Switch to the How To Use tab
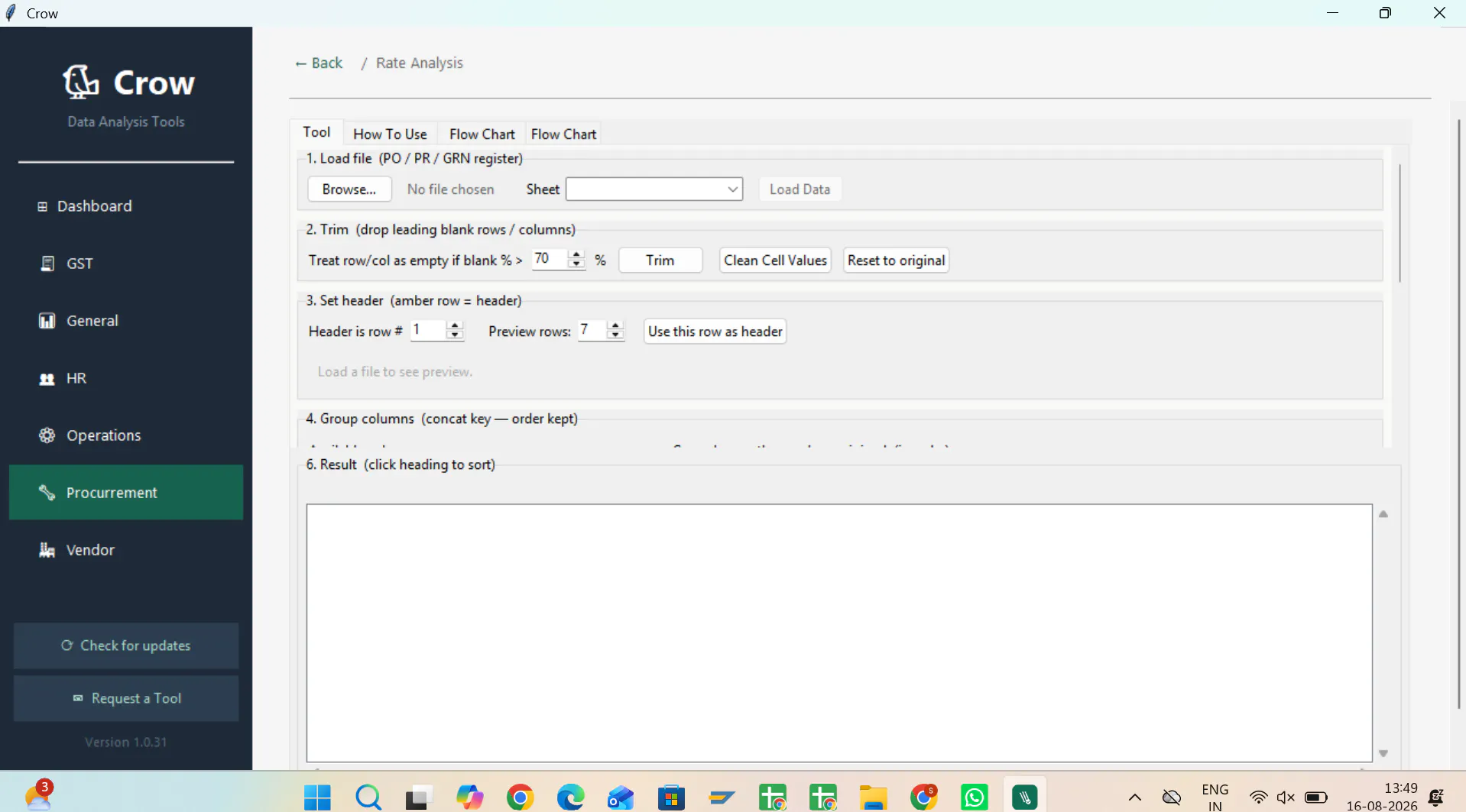Image resolution: width=1466 pixels, height=812 pixels. click(390, 134)
